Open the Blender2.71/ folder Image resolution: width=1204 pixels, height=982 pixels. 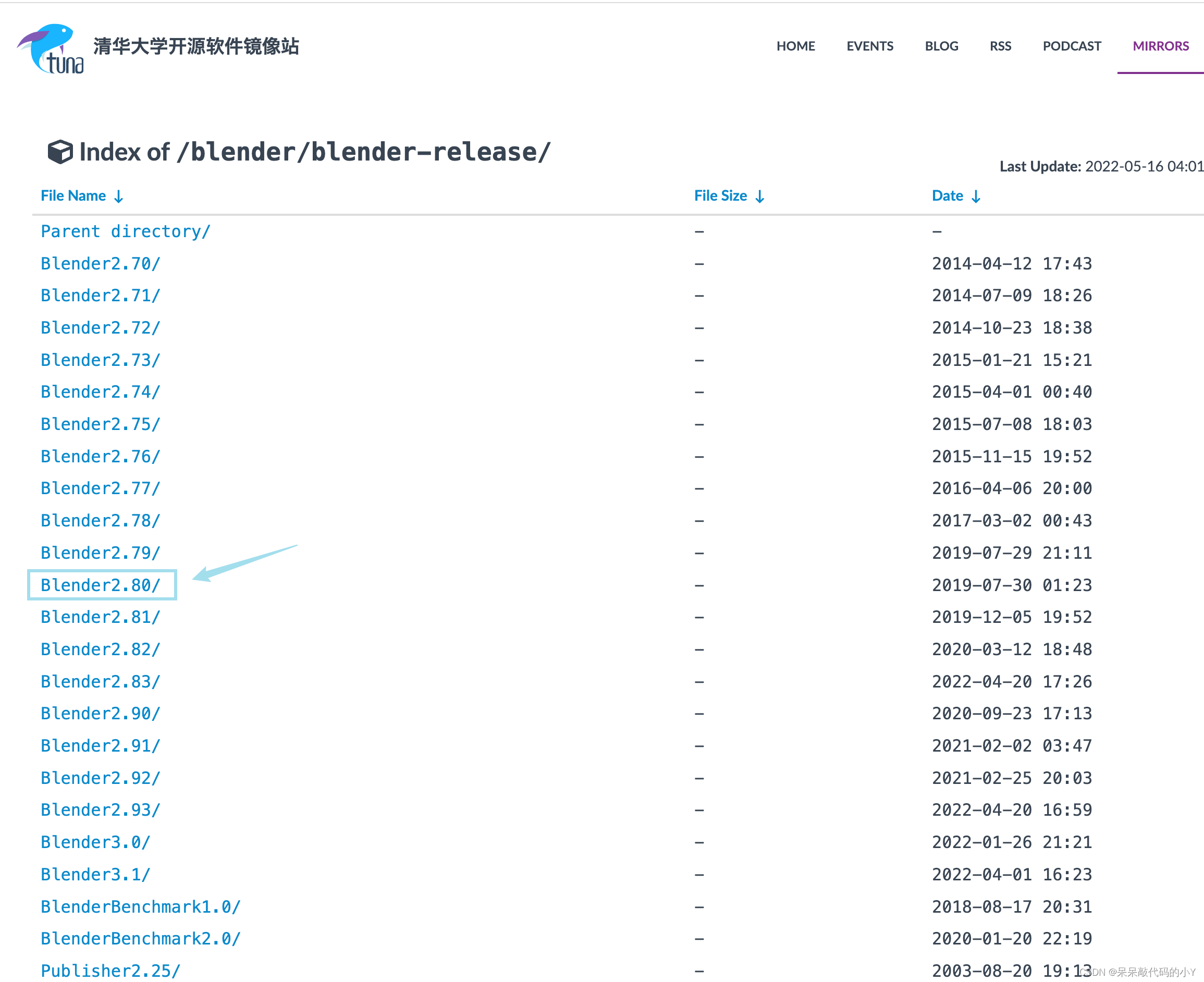(101, 296)
